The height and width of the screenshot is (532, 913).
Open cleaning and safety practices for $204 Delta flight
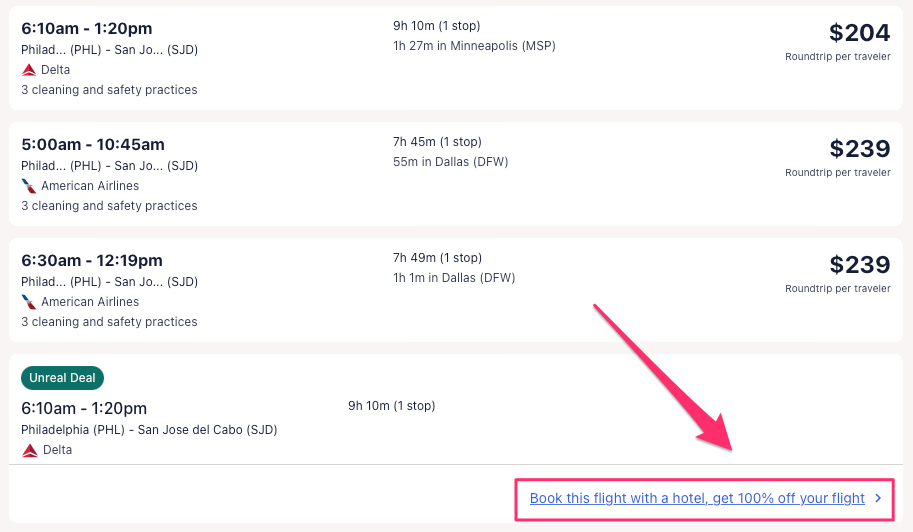109,90
